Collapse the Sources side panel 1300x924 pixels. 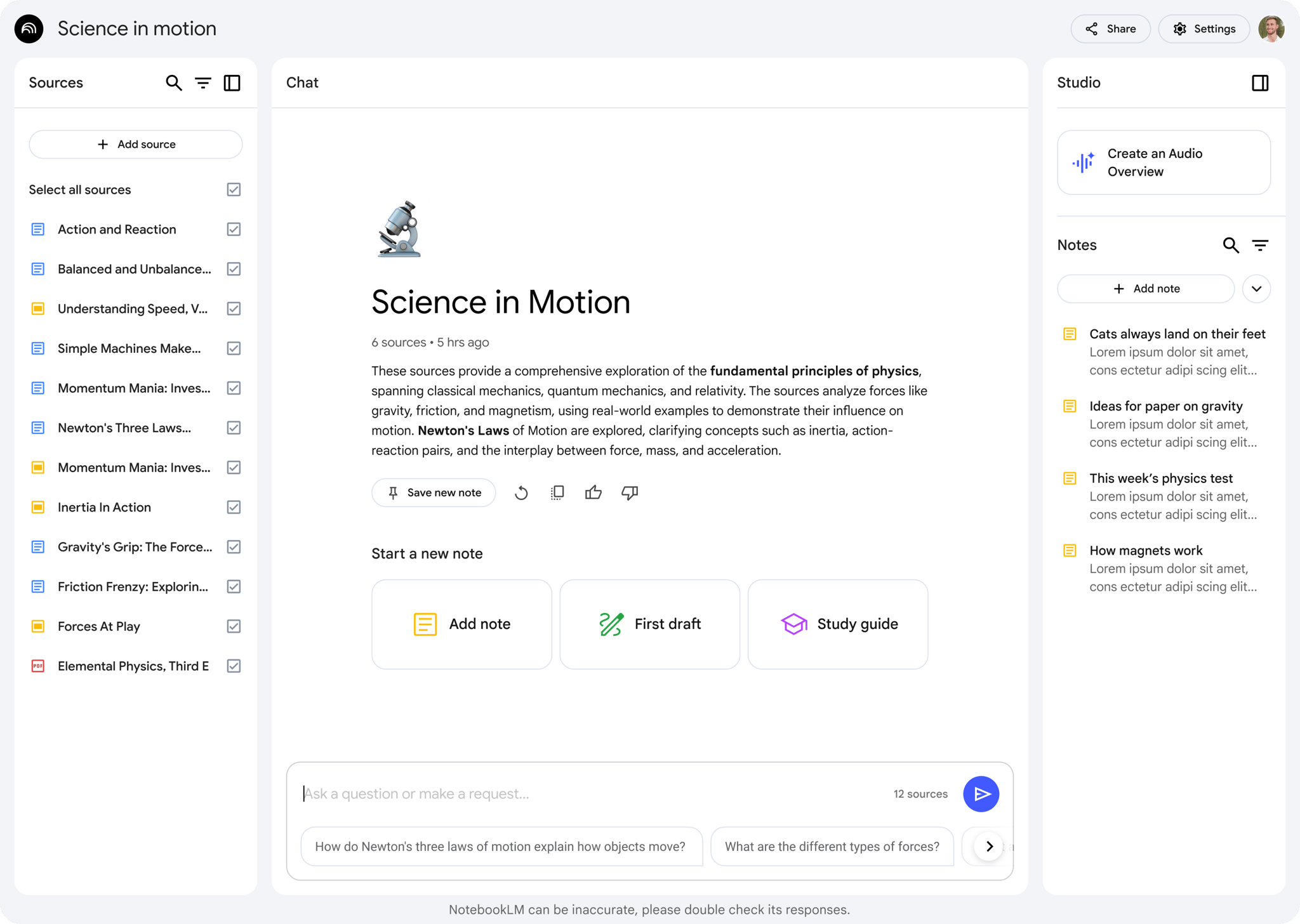(232, 83)
